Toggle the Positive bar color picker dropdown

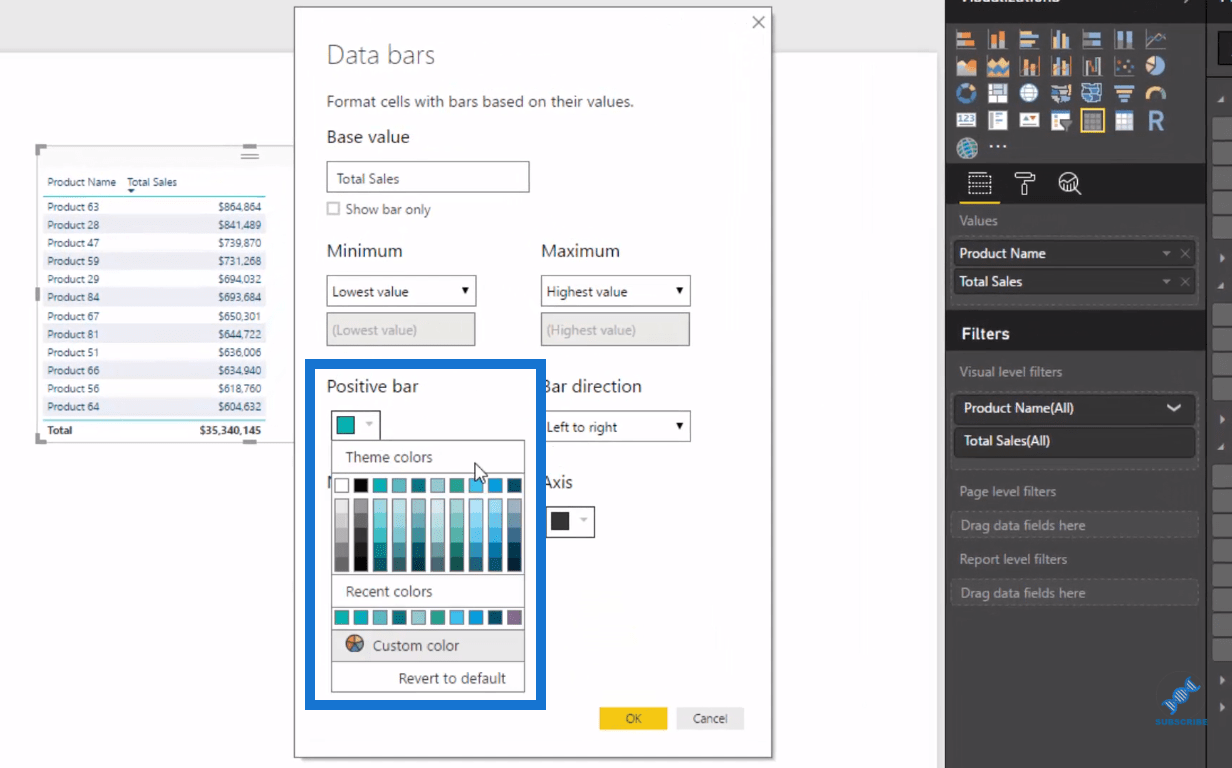coord(355,425)
